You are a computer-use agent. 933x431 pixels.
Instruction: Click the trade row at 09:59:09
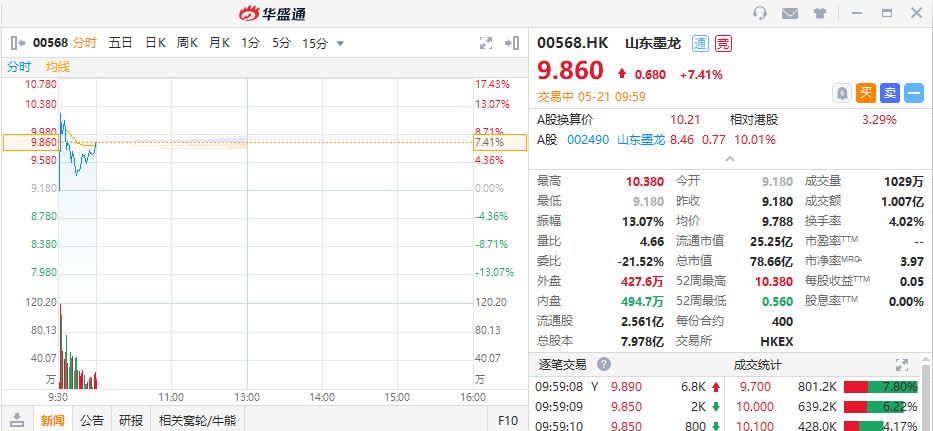[628, 407]
